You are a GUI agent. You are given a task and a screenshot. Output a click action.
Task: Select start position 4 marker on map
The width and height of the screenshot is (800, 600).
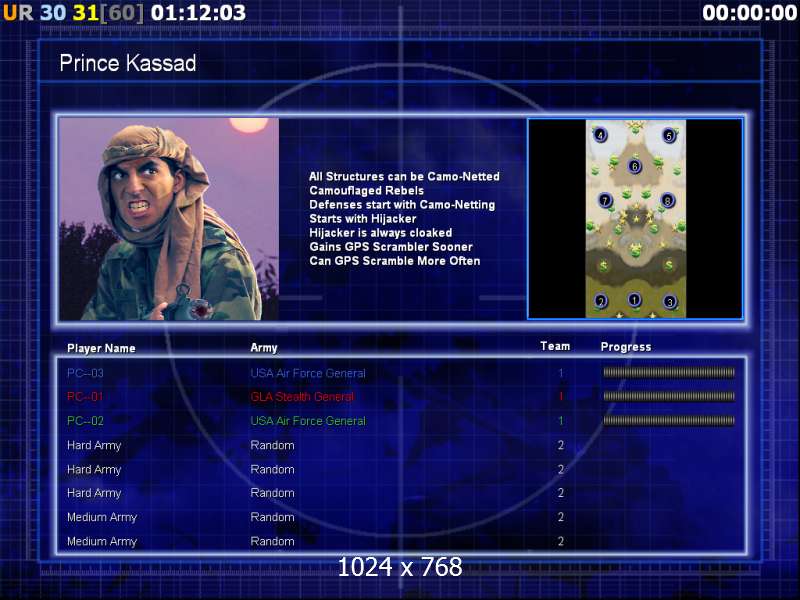(x=600, y=135)
